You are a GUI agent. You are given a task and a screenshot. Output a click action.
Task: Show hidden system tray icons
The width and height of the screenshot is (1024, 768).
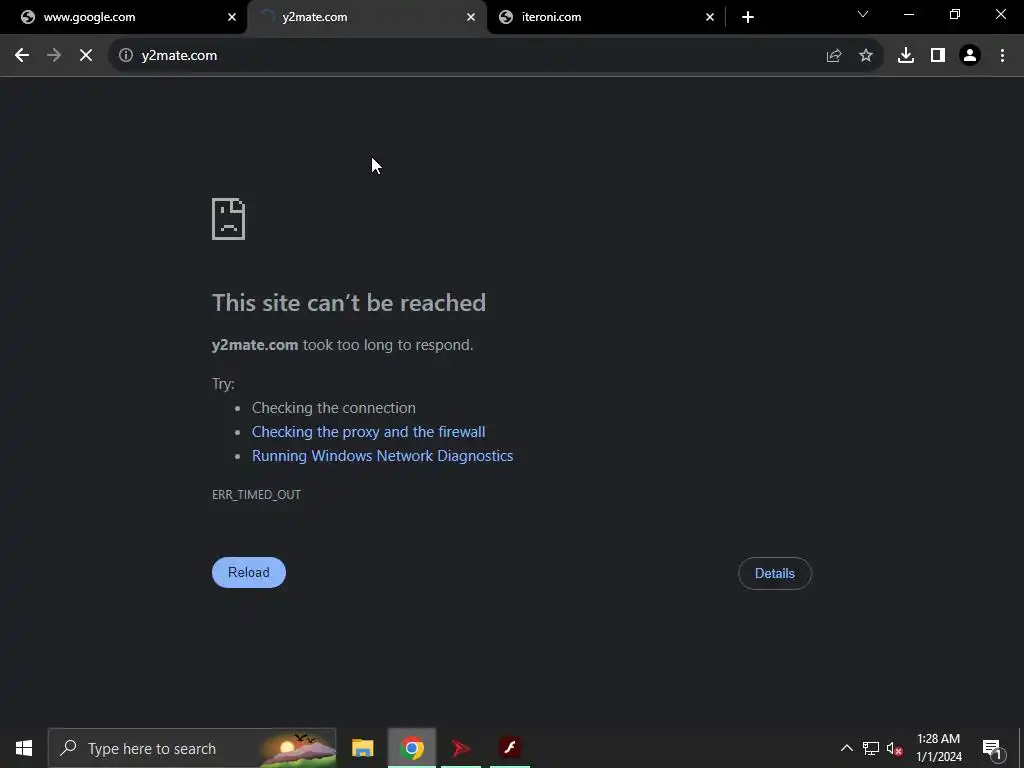click(x=846, y=748)
